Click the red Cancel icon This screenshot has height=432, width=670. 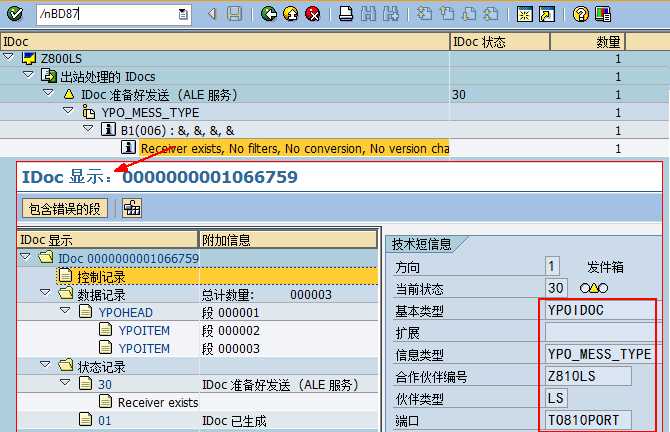[313, 14]
